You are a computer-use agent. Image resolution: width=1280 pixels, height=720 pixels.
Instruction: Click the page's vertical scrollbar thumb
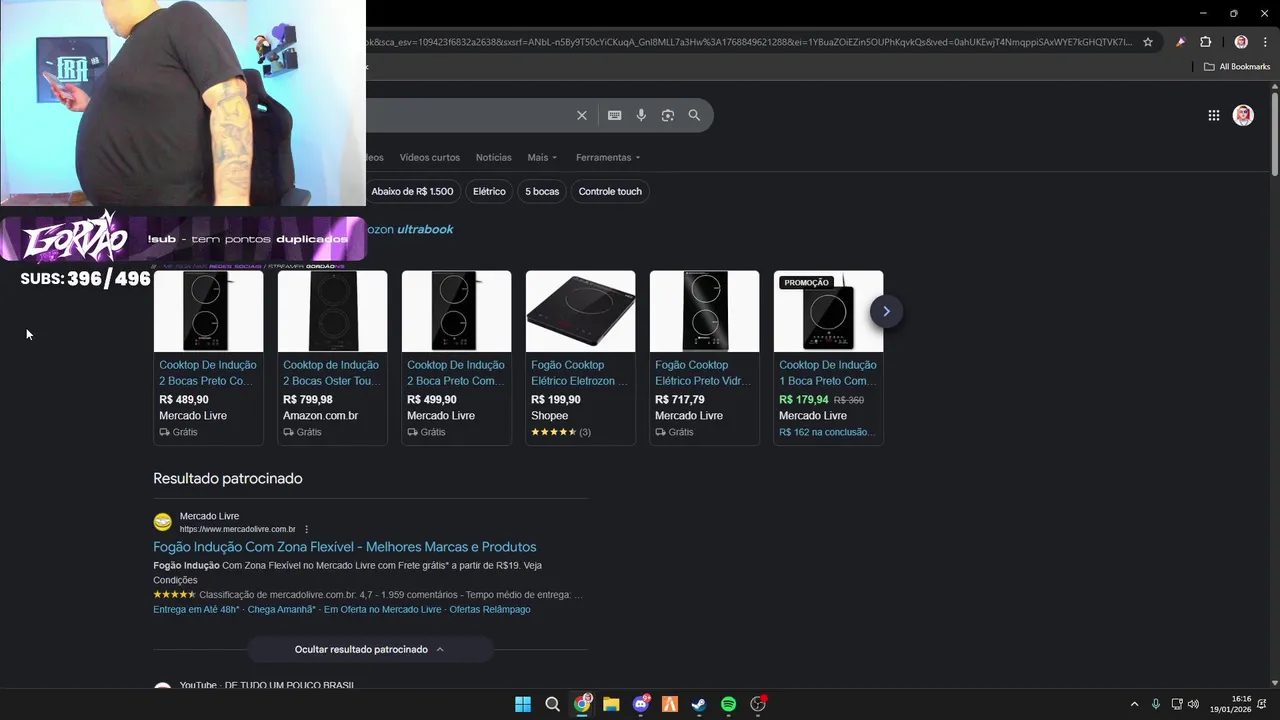[x=1275, y=134]
